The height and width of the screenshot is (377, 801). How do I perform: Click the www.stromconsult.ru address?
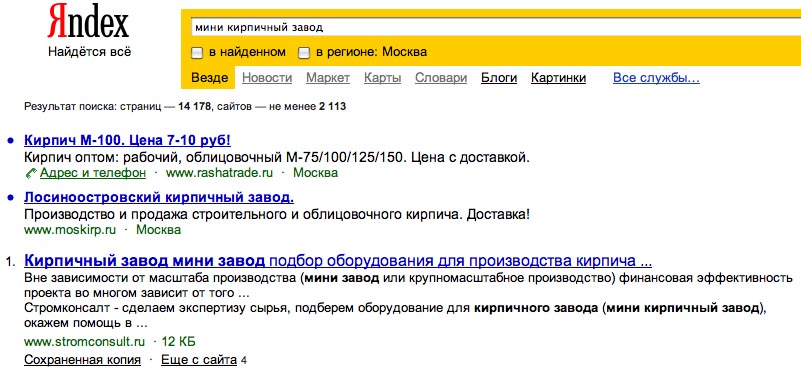pyautogui.click(x=84, y=341)
